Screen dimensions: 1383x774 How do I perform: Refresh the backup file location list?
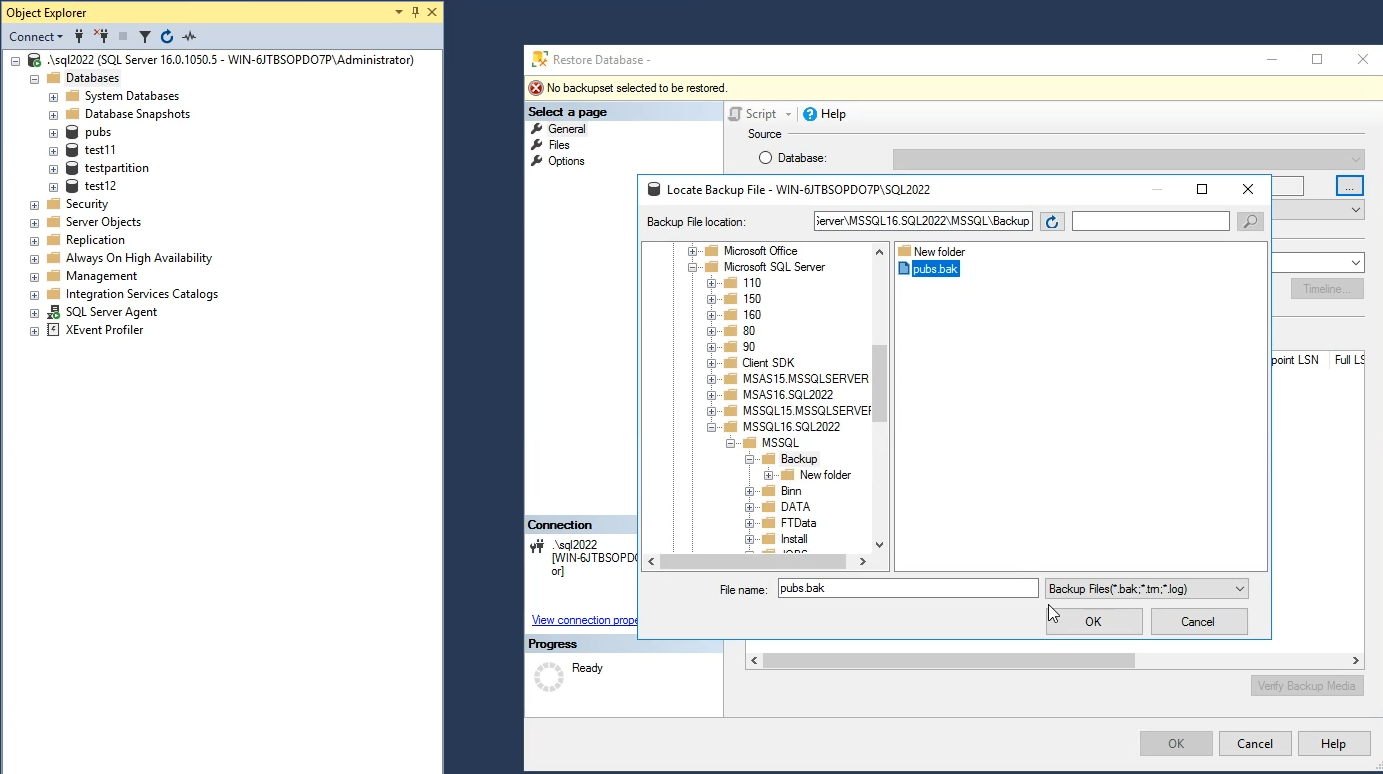pos(1052,221)
